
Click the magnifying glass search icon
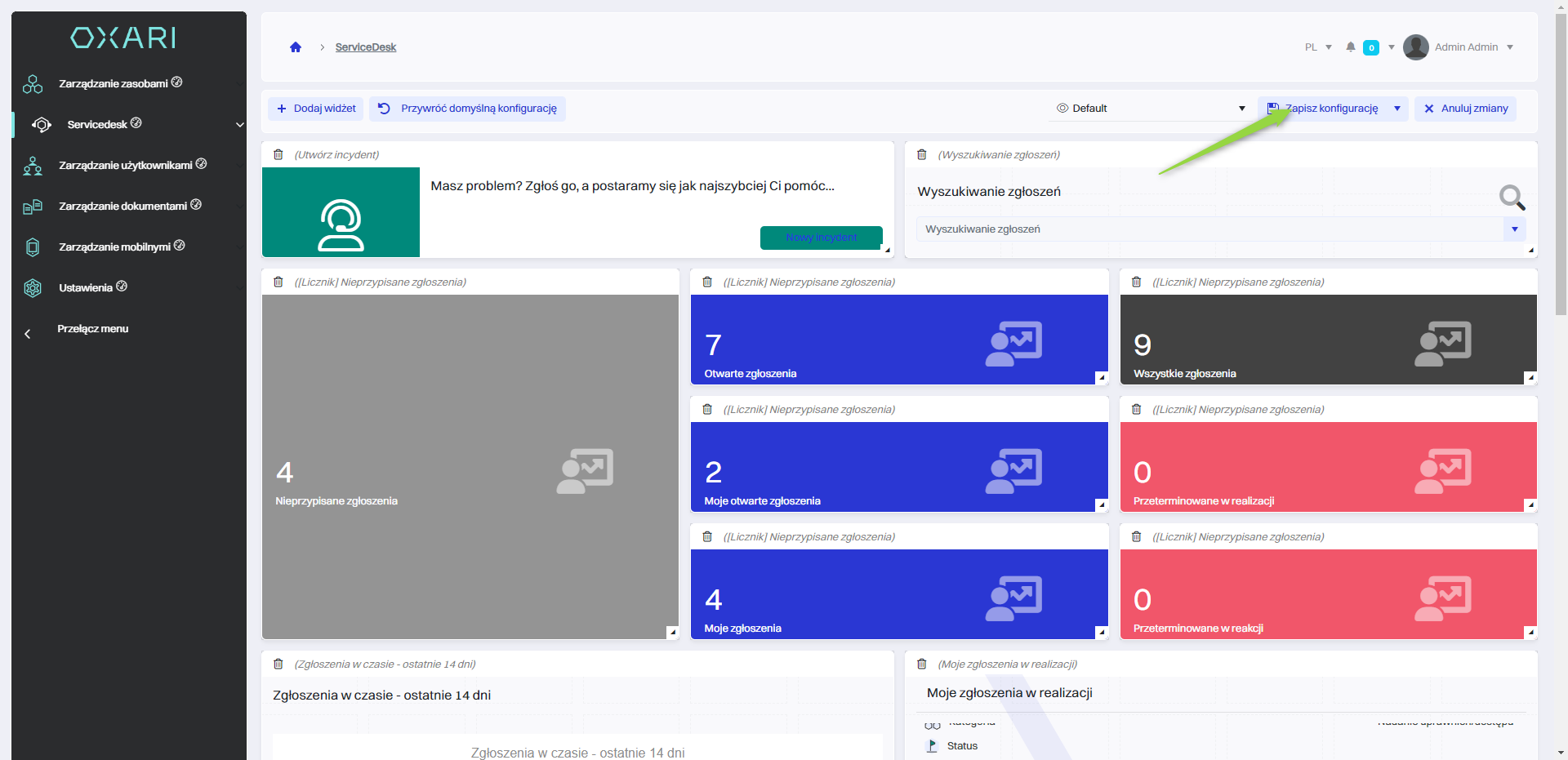coord(1511,197)
